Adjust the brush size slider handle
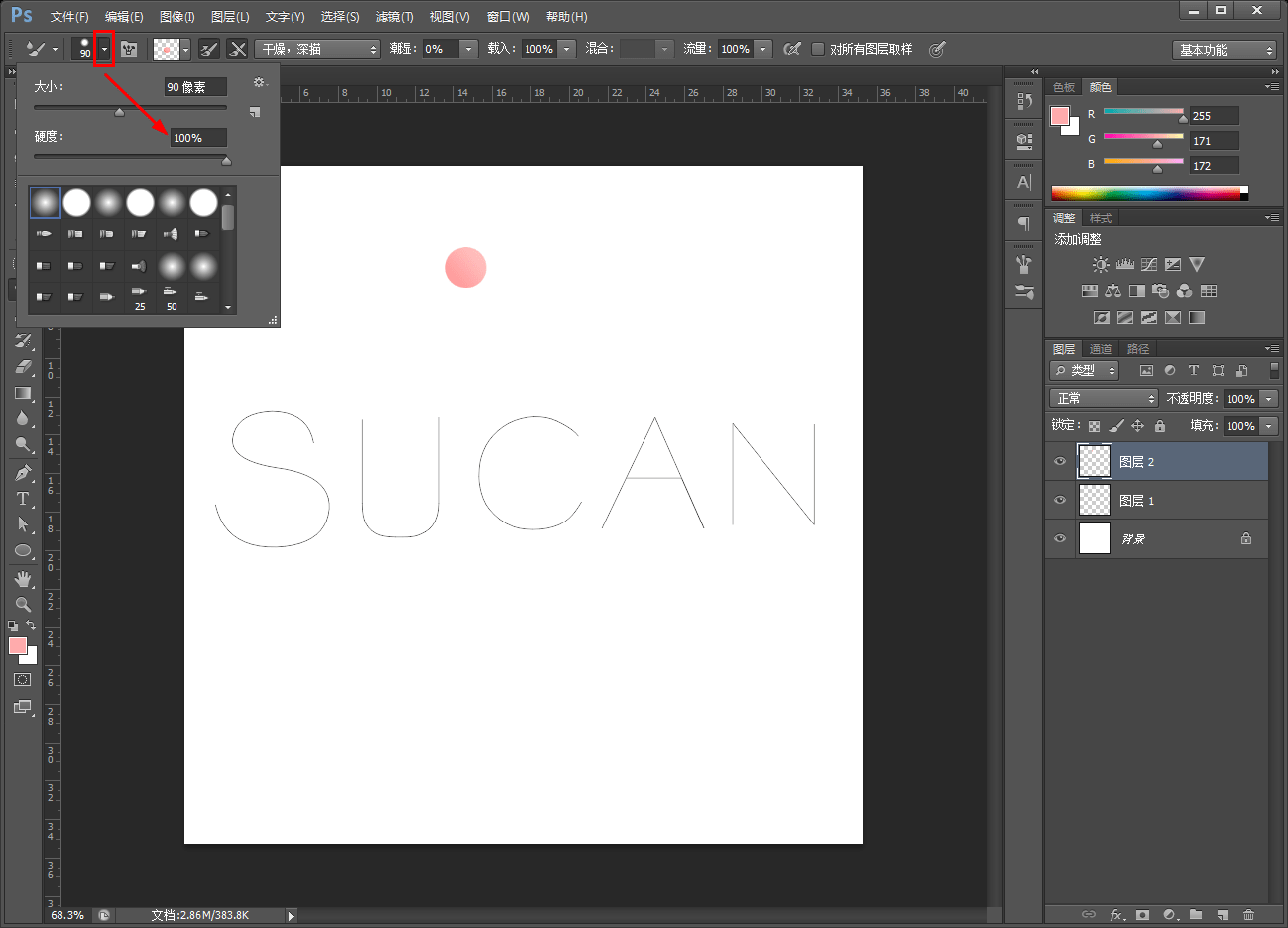This screenshot has height=928, width=1288. pyautogui.click(x=119, y=112)
